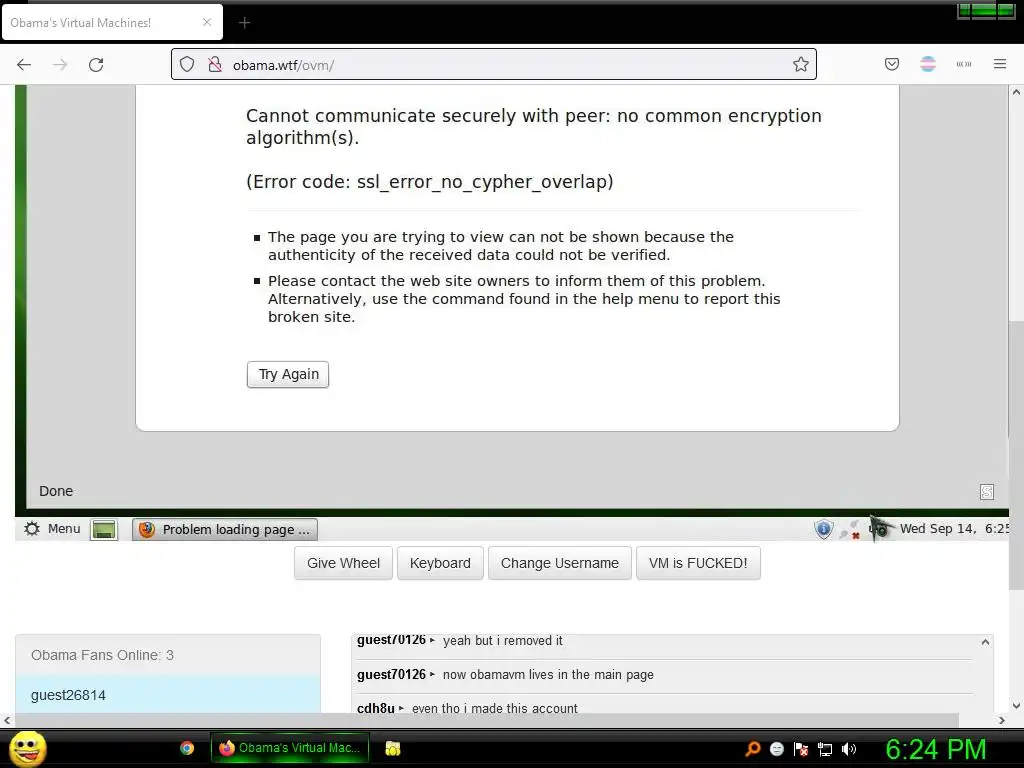Launch Chrome from the taskbar
1024x768 pixels.
[x=187, y=748]
